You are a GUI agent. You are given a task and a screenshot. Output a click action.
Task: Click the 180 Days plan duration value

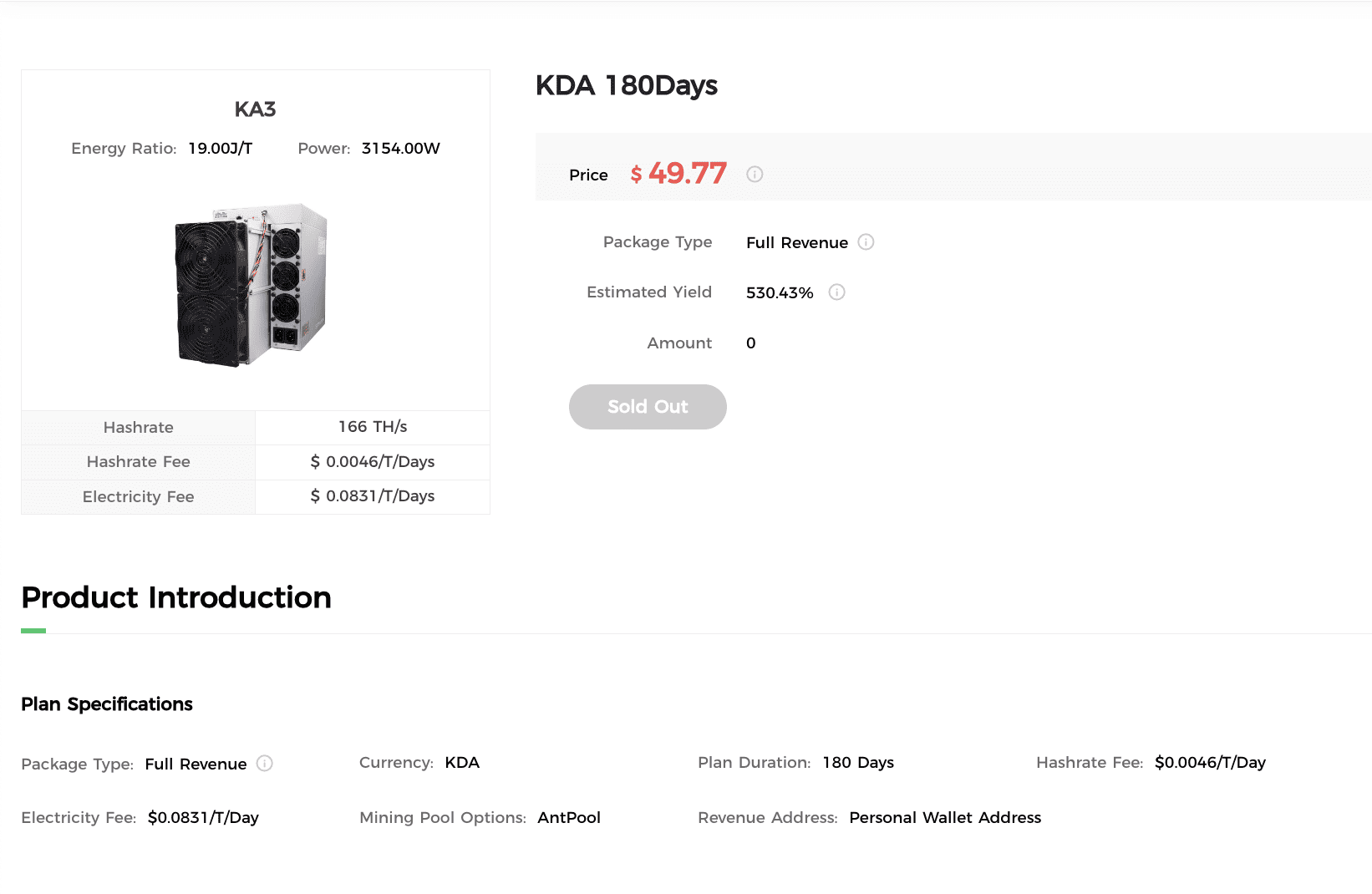[x=858, y=763]
